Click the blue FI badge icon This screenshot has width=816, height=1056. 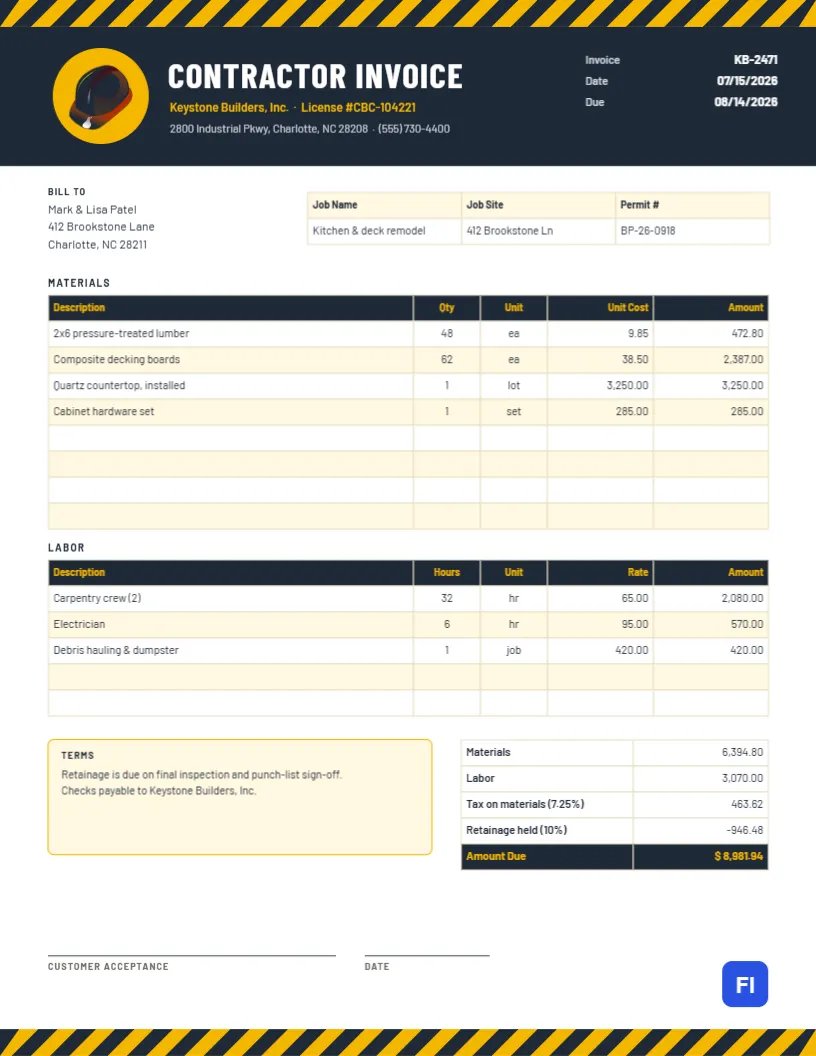[745, 984]
